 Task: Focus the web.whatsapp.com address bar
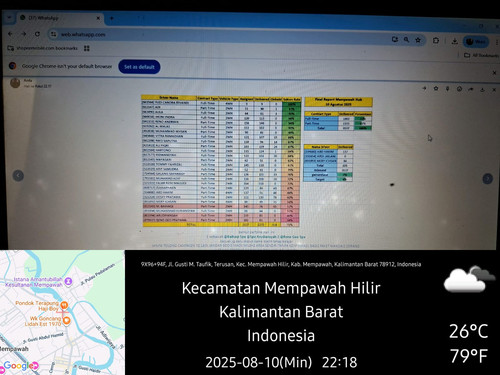(220, 36)
